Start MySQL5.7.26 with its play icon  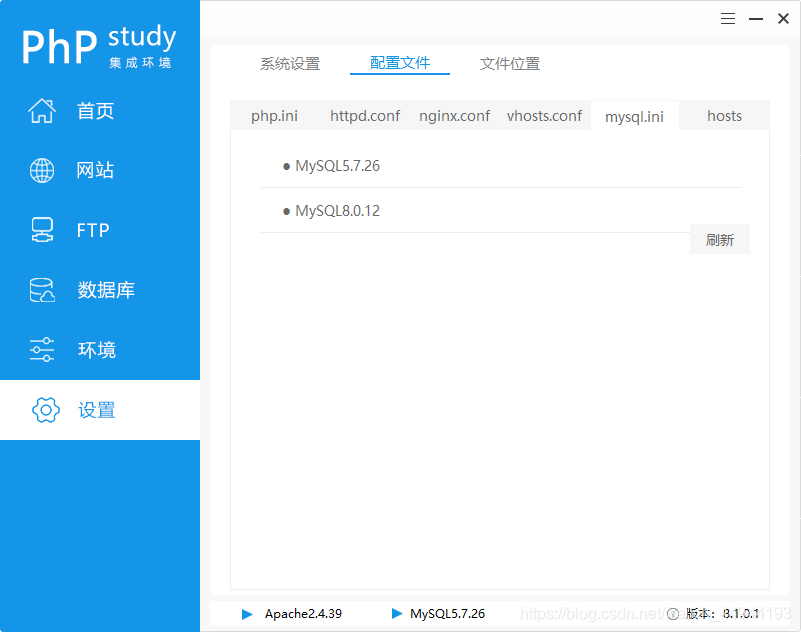click(x=396, y=614)
